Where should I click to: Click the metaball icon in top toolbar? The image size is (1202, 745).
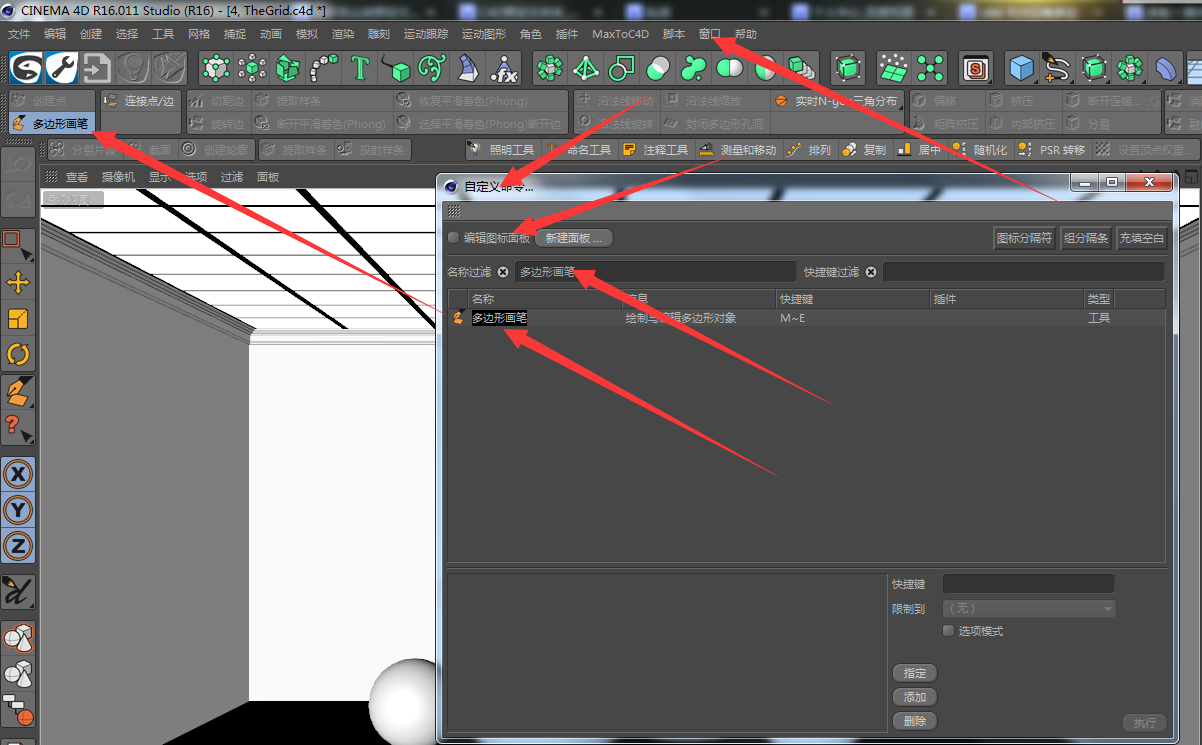tap(693, 68)
